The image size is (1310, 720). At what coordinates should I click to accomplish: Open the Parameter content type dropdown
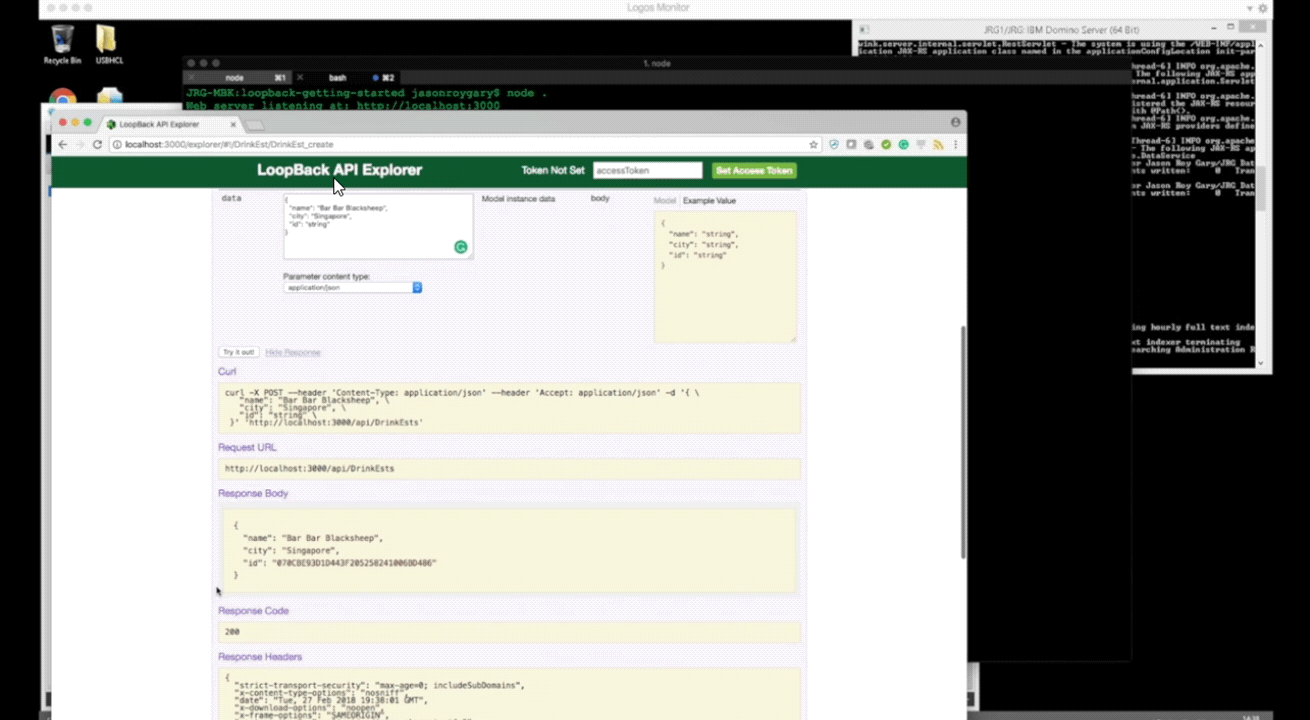[352, 287]
